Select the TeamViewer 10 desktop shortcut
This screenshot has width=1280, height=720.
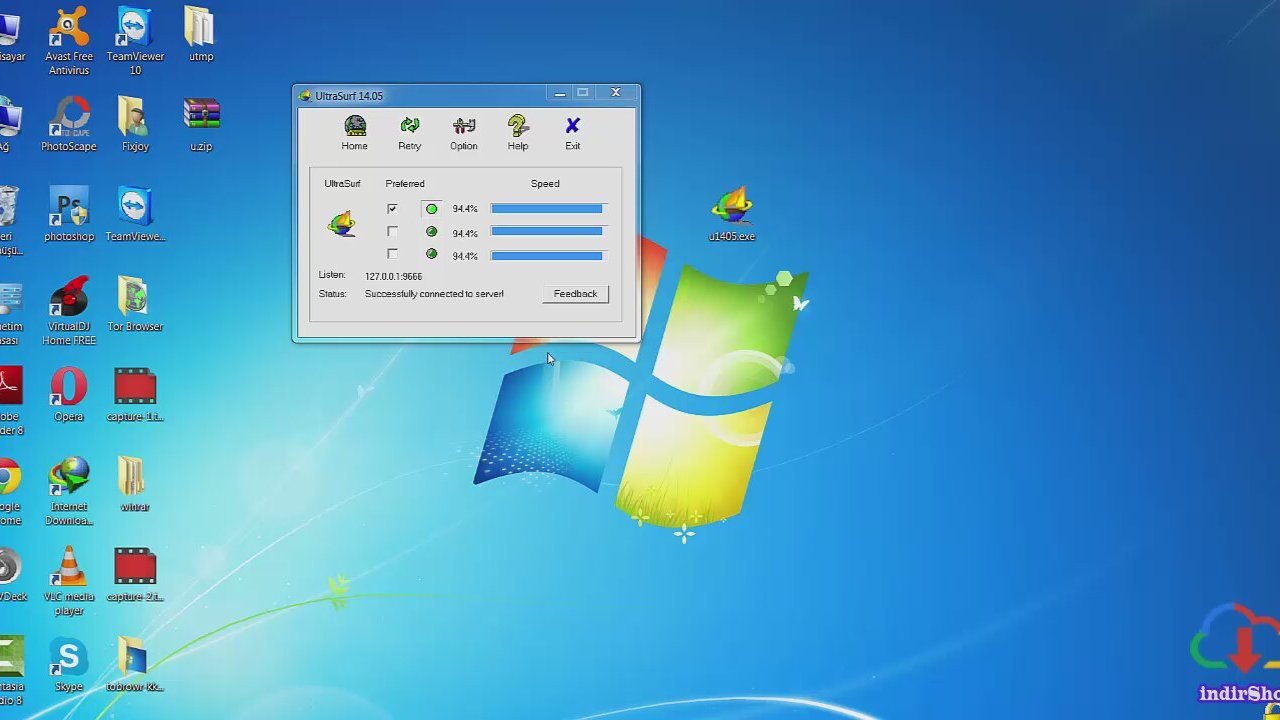(x=135, y=41)
